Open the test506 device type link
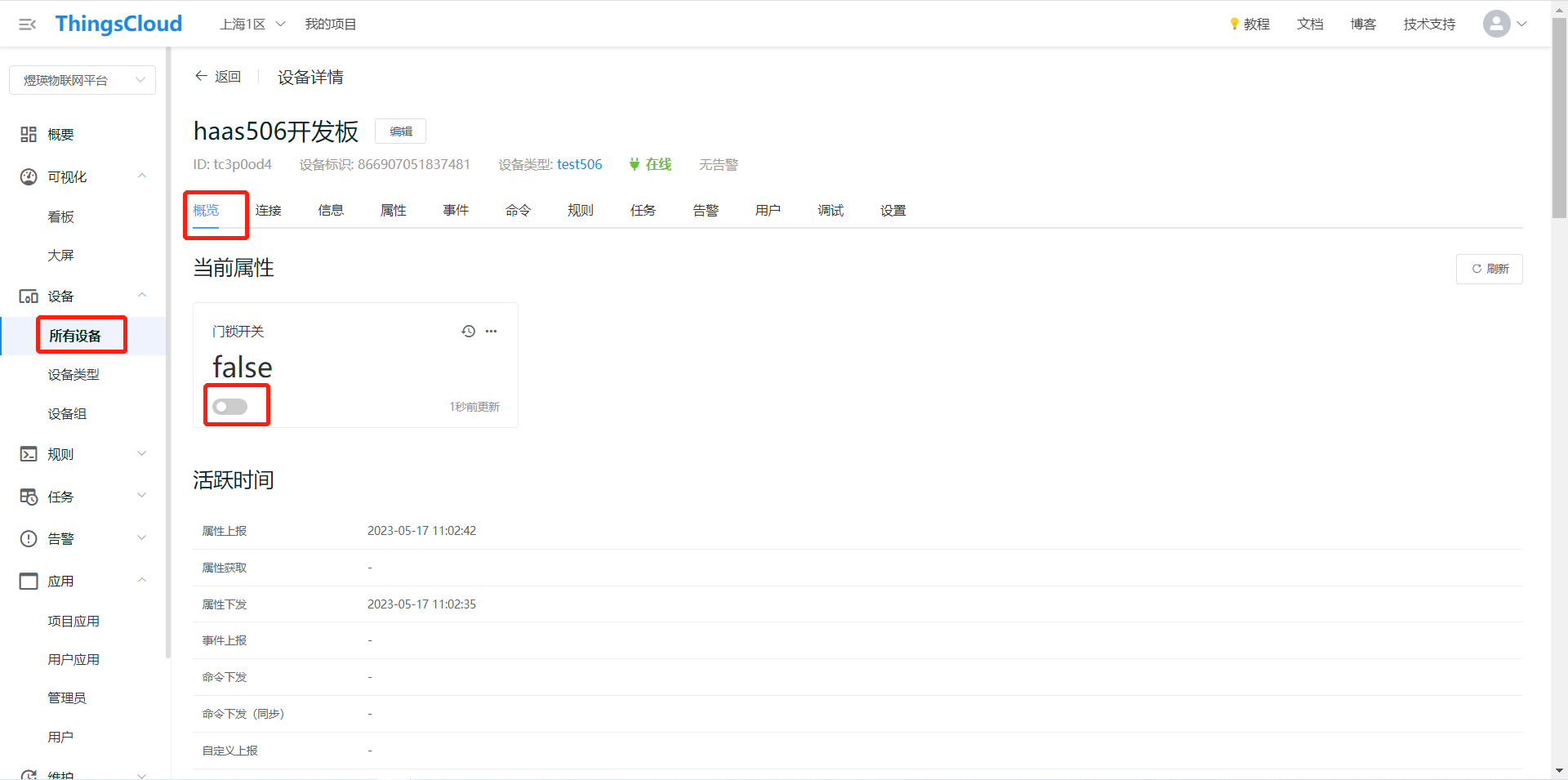Viewport: 1568px width, 780px height. point(580,165)
